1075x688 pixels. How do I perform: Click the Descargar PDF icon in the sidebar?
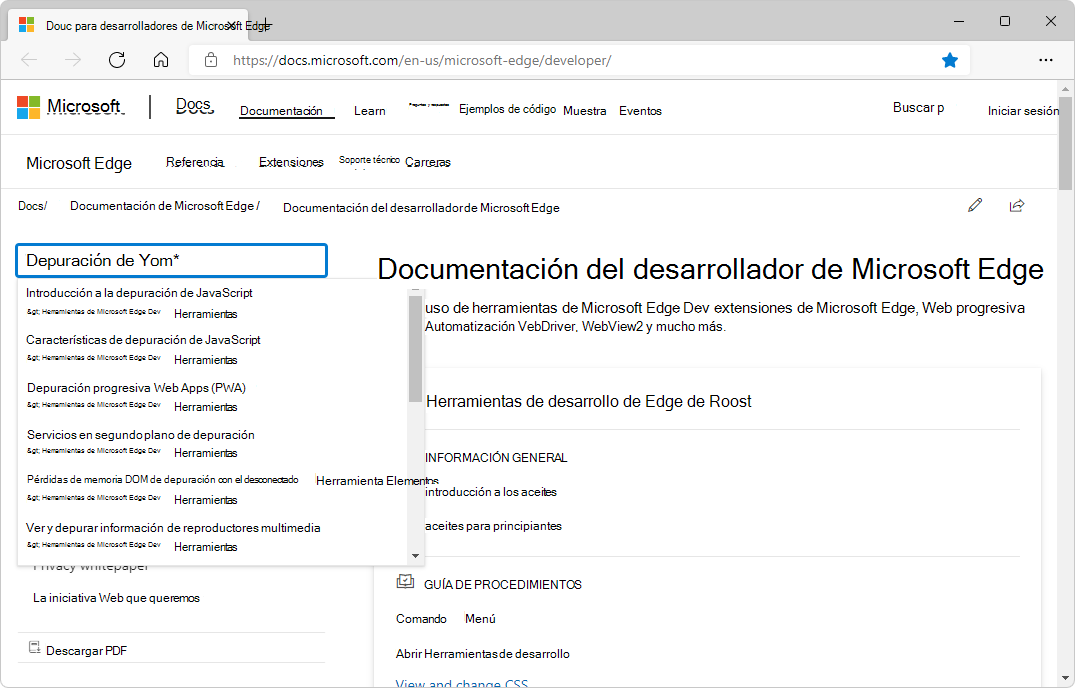(35, 650)
